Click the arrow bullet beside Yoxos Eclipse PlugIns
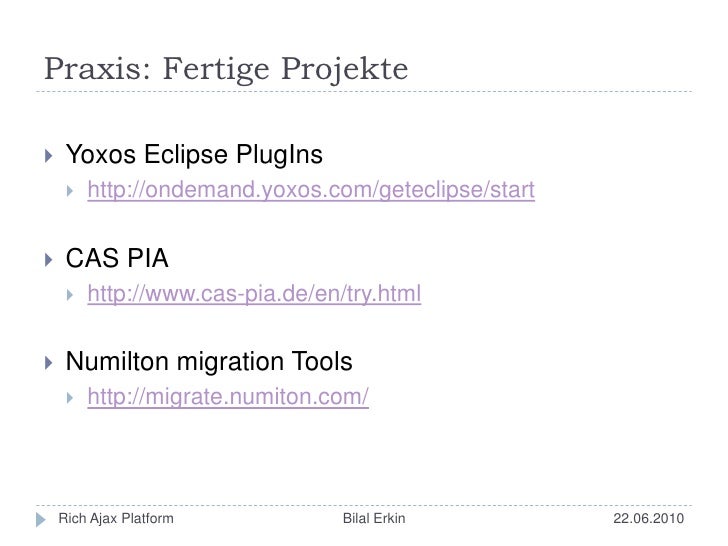This screenshot has height=546, width=728. [49, 156]
